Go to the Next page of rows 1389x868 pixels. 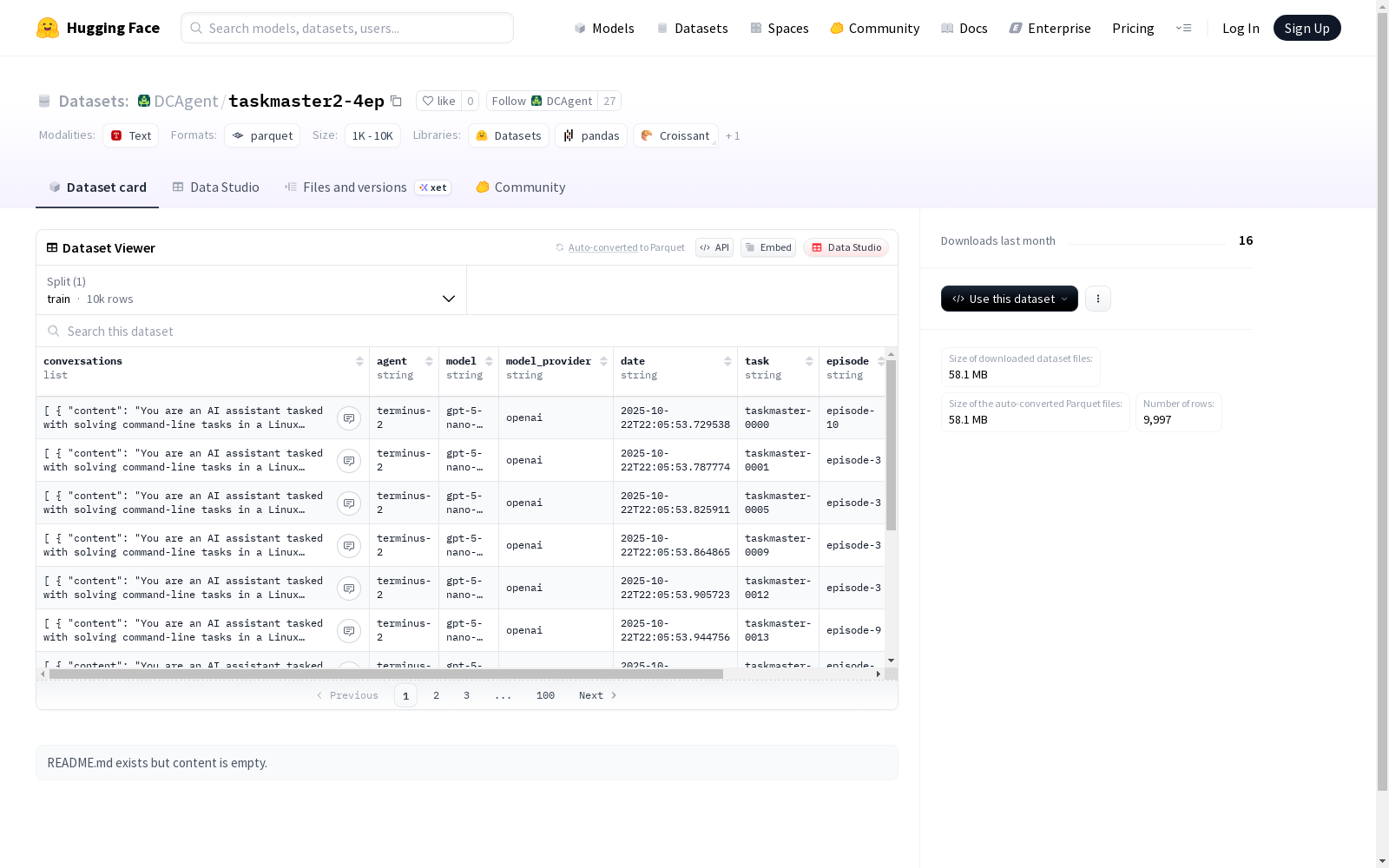pyautogui.click(x=598, y=695)
